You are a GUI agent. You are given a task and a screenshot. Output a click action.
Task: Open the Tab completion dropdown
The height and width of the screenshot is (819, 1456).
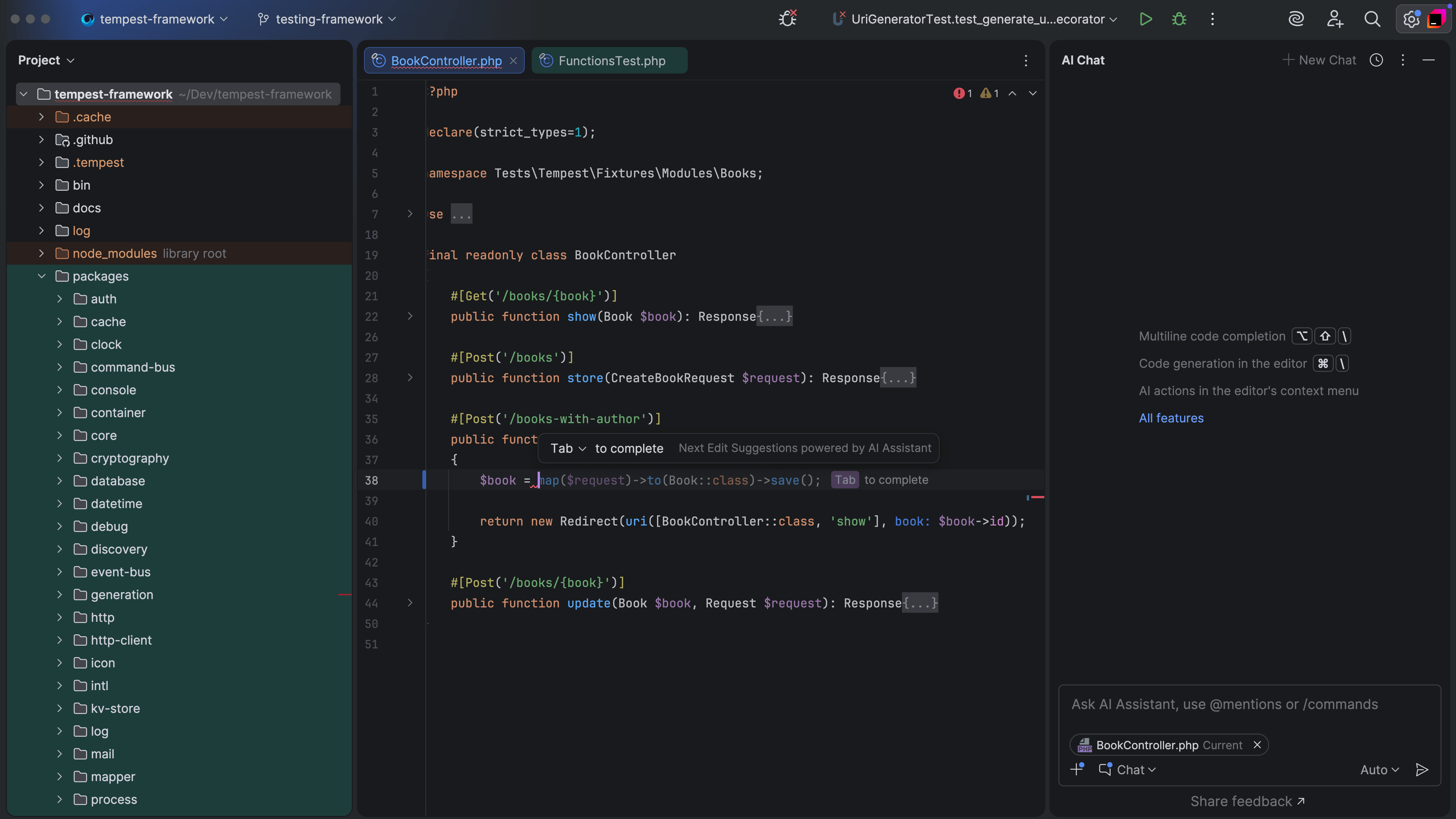coord(582,448)
